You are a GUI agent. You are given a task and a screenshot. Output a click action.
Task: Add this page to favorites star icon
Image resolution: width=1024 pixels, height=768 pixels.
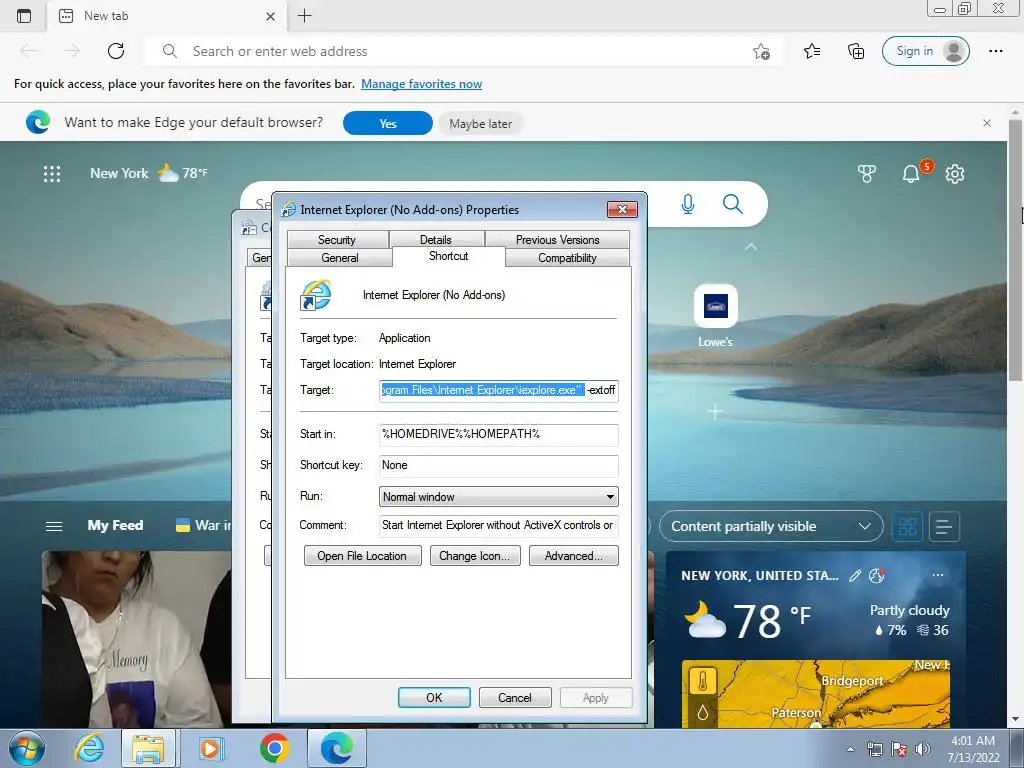(761, 51)
